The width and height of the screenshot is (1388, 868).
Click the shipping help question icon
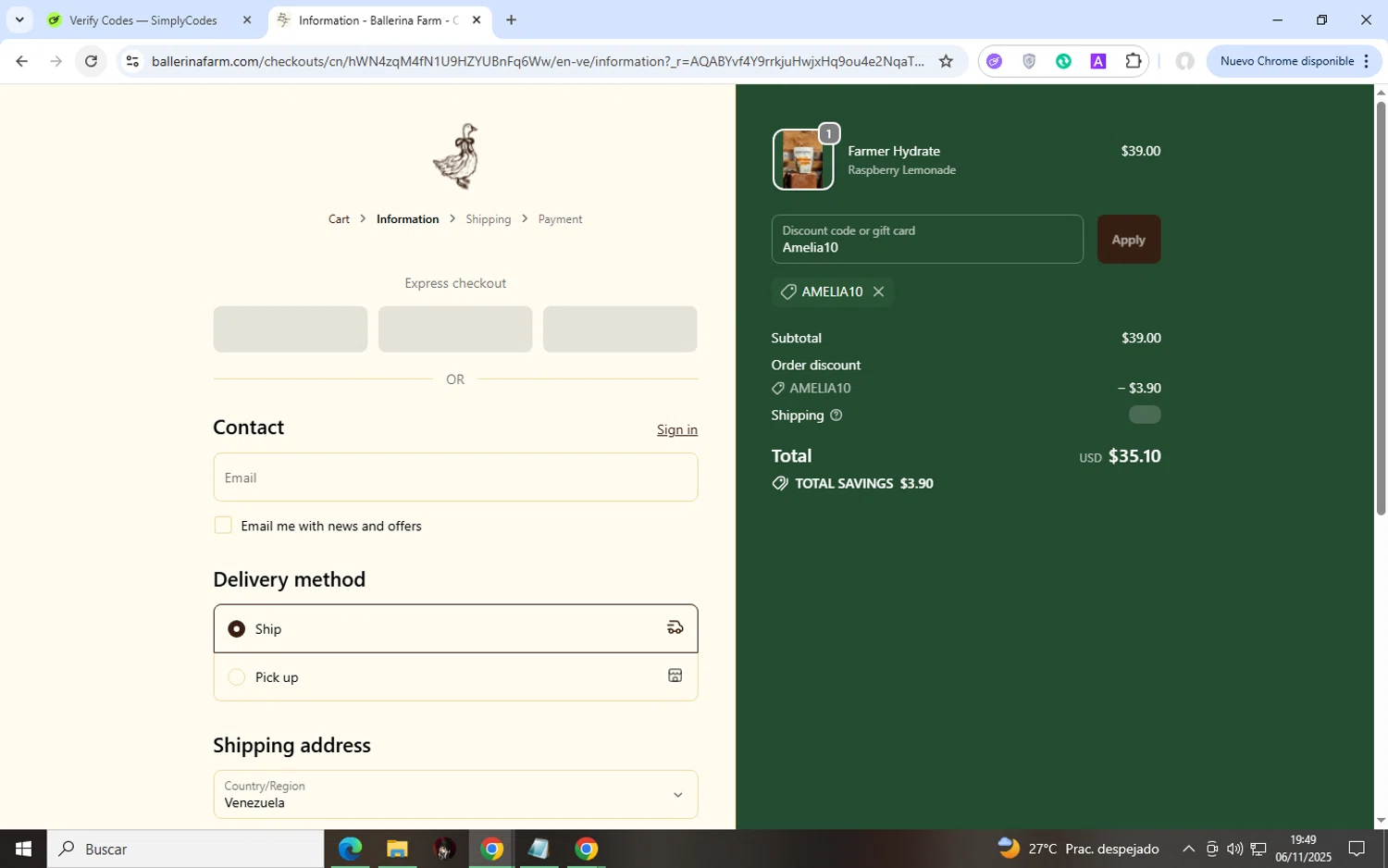click(x=837, y=415)
